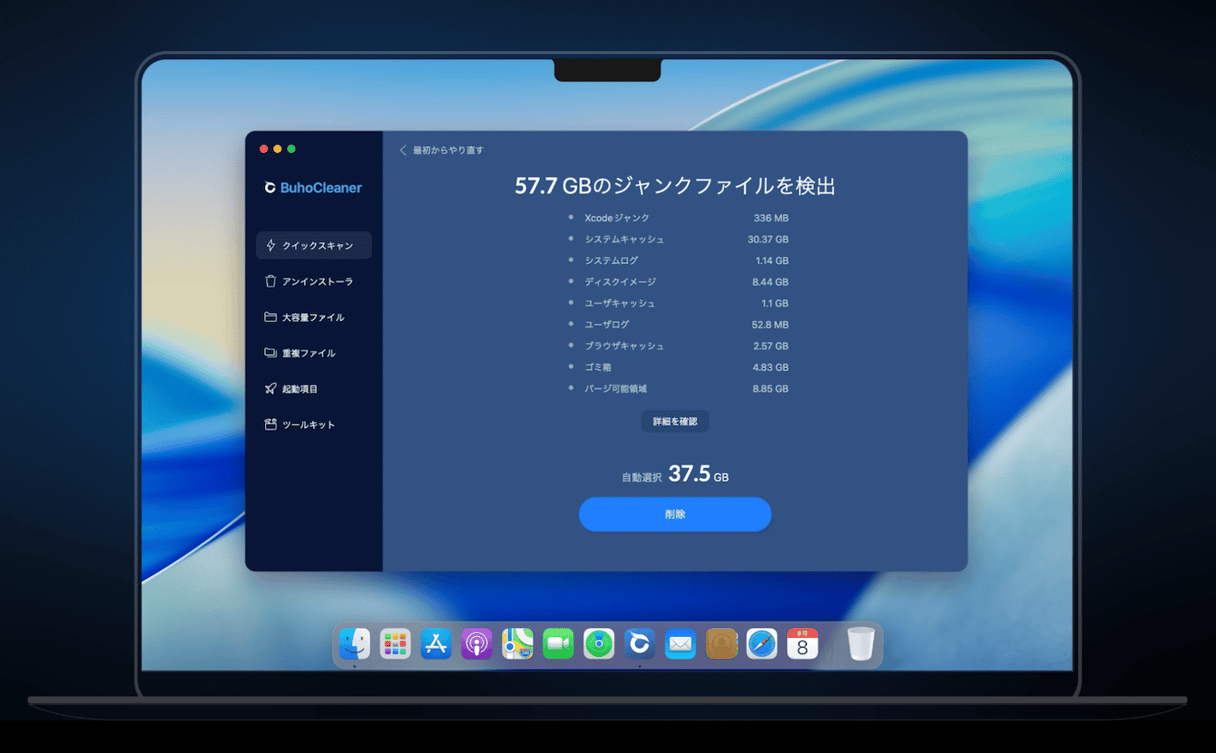Toggle the パージ可能領域 selection dot

569,388
